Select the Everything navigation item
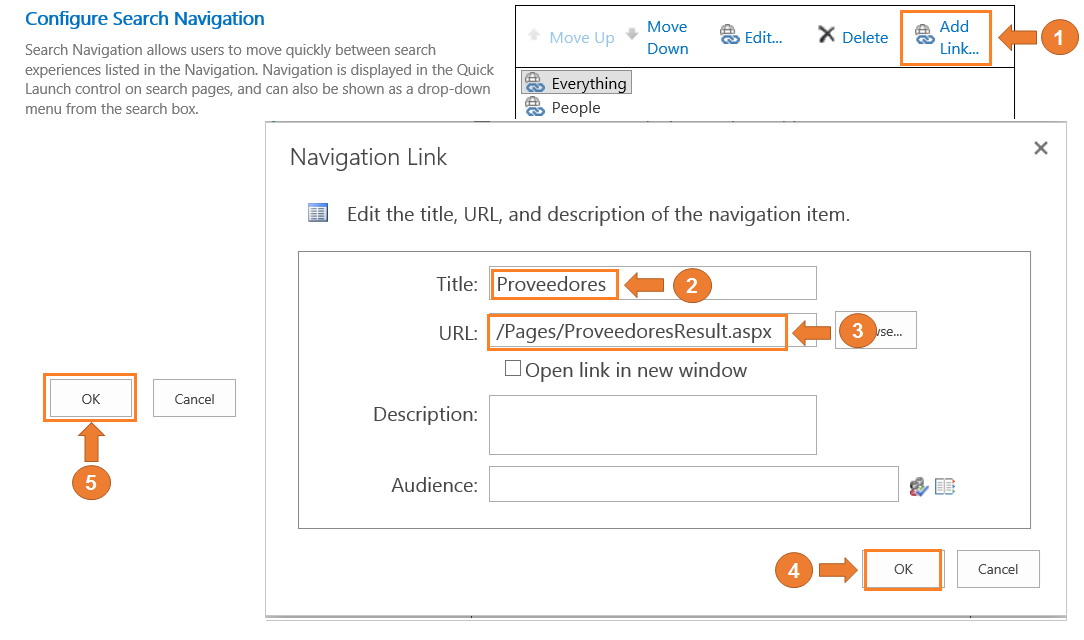This screenshot has width=1084, height=640. point(588,84)
